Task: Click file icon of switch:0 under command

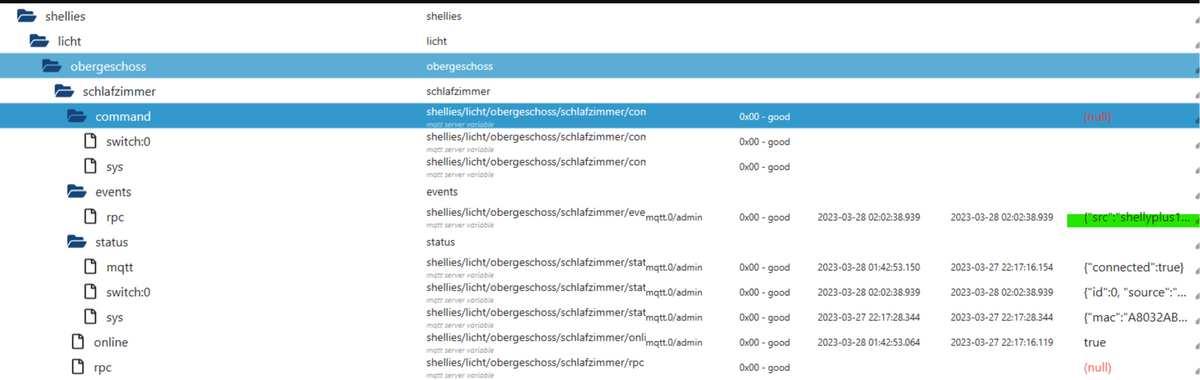Action: [x=89, y=142]
